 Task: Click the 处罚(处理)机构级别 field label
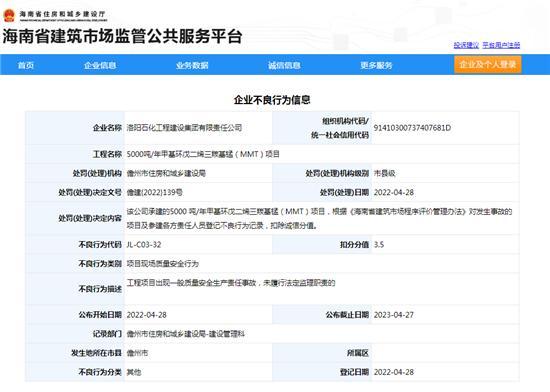point(337,173)
